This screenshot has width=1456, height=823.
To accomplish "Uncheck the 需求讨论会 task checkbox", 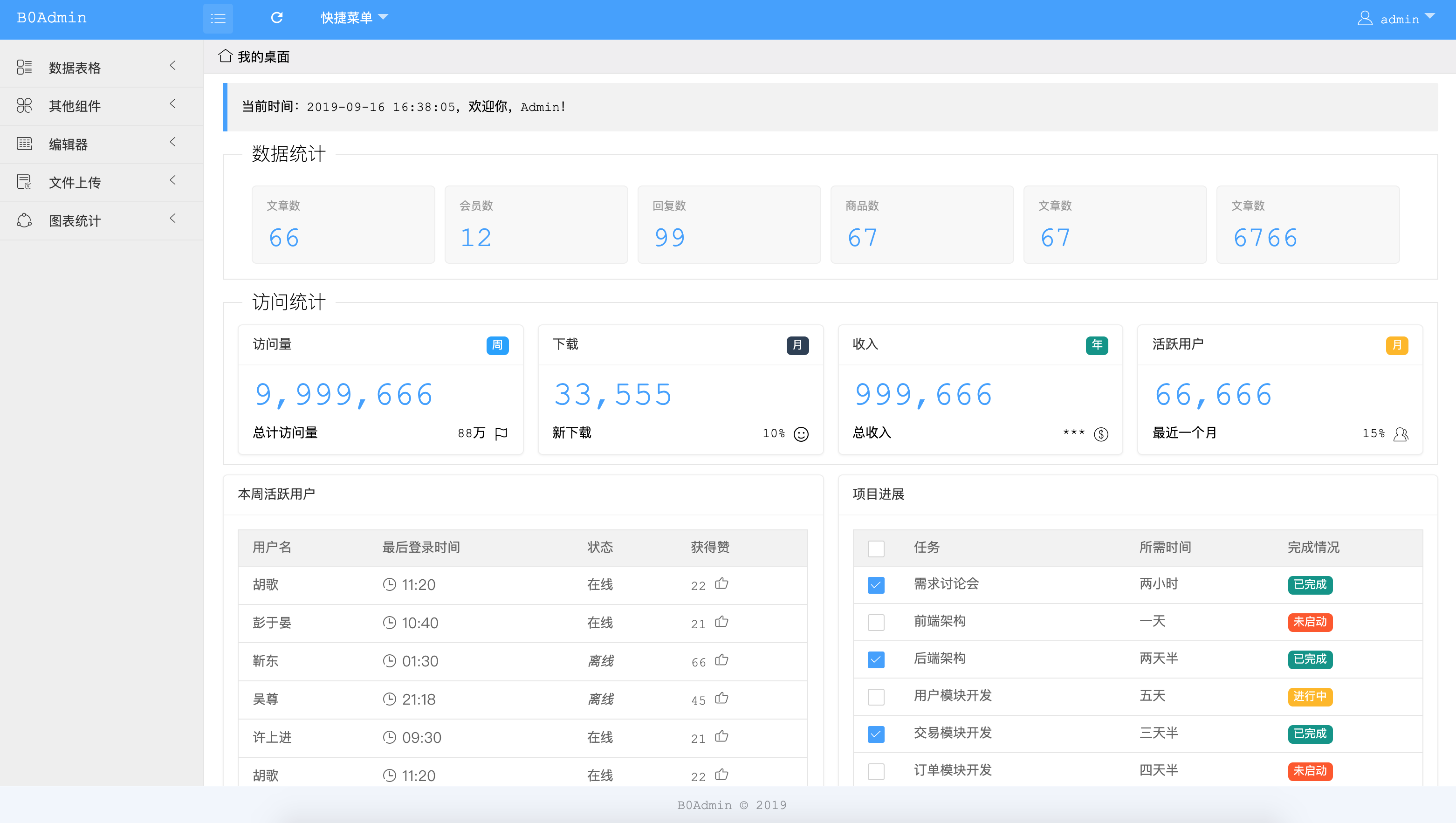I will (876, 584).
